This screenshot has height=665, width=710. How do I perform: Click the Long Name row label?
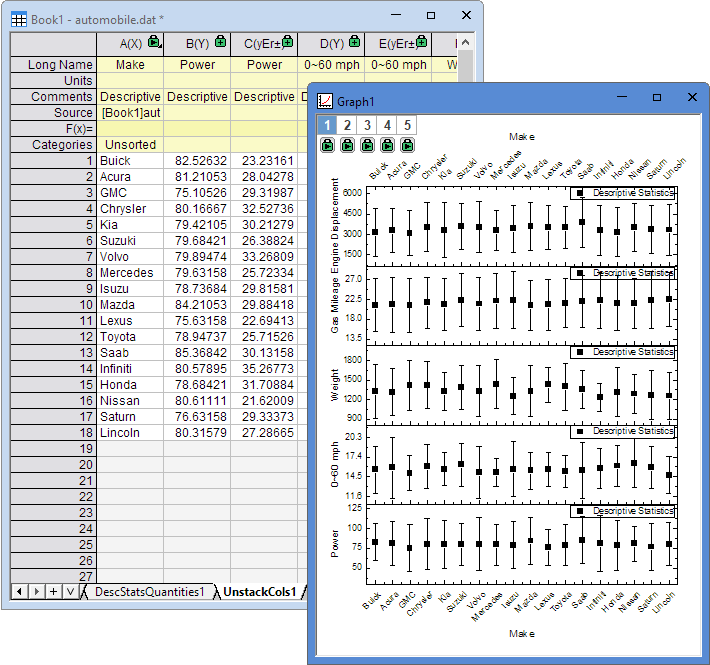pyautogui.click(x=53, y=65)
